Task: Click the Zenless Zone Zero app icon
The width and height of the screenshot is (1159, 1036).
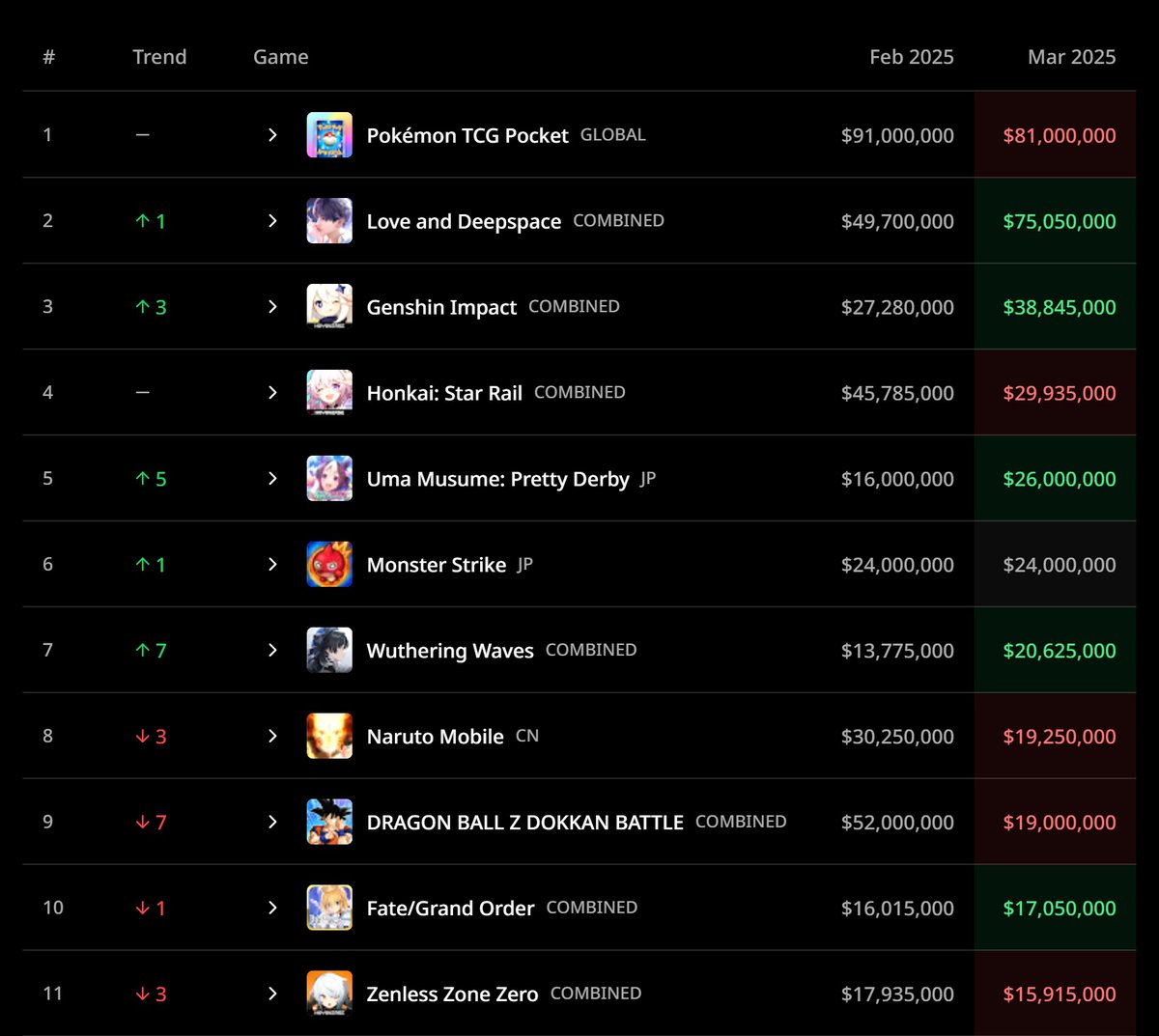Action: 329,994
